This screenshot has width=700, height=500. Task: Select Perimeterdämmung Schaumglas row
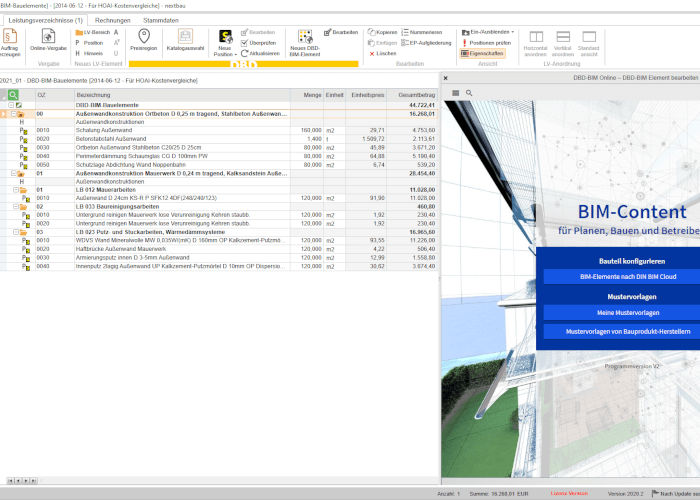(x=219, y=156)
